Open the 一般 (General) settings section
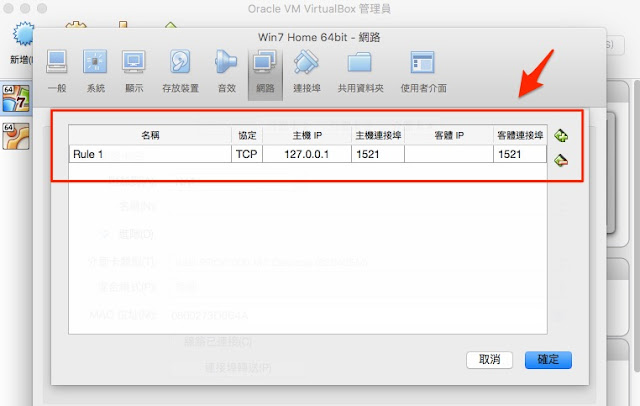This screenshot has width=640, height=406. (x=57, y=72)
